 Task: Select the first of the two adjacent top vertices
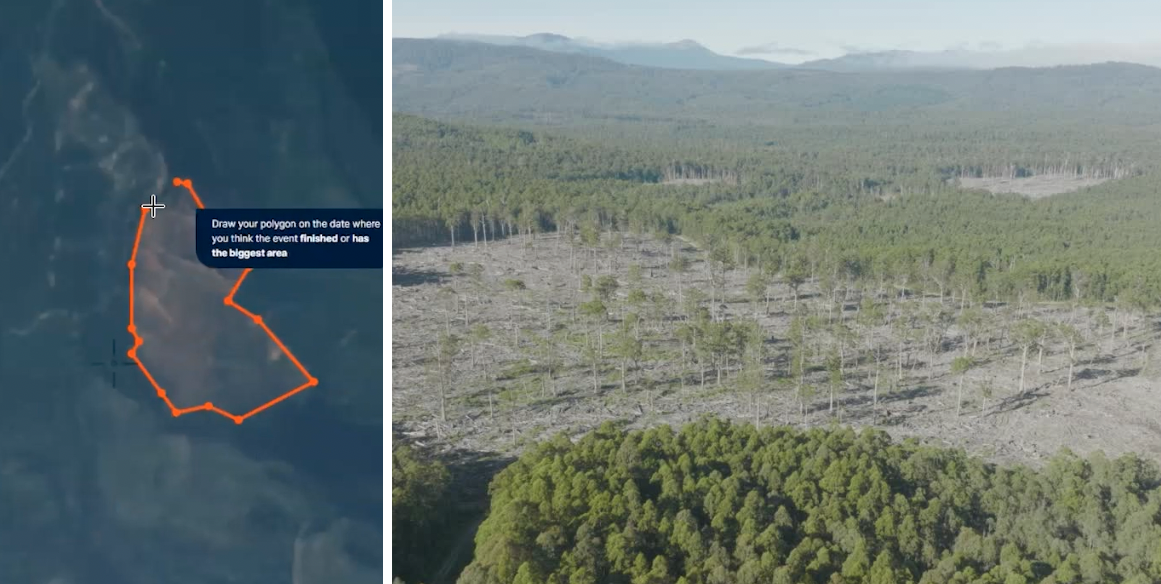tap(177, 181)
